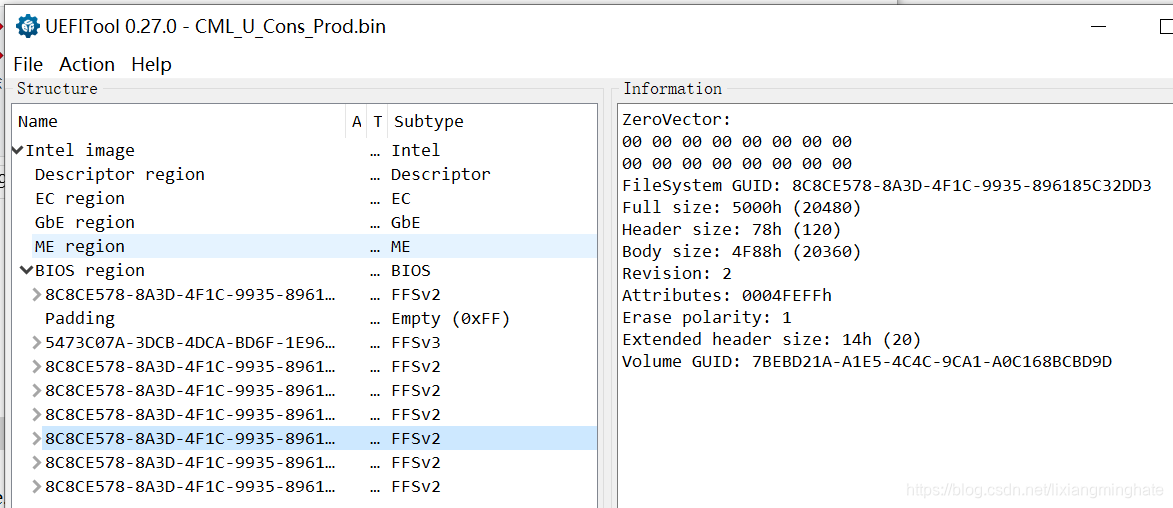1173x508 pixels.
Task: Click the Header size 78h line
Action: (x=732, y=230)
